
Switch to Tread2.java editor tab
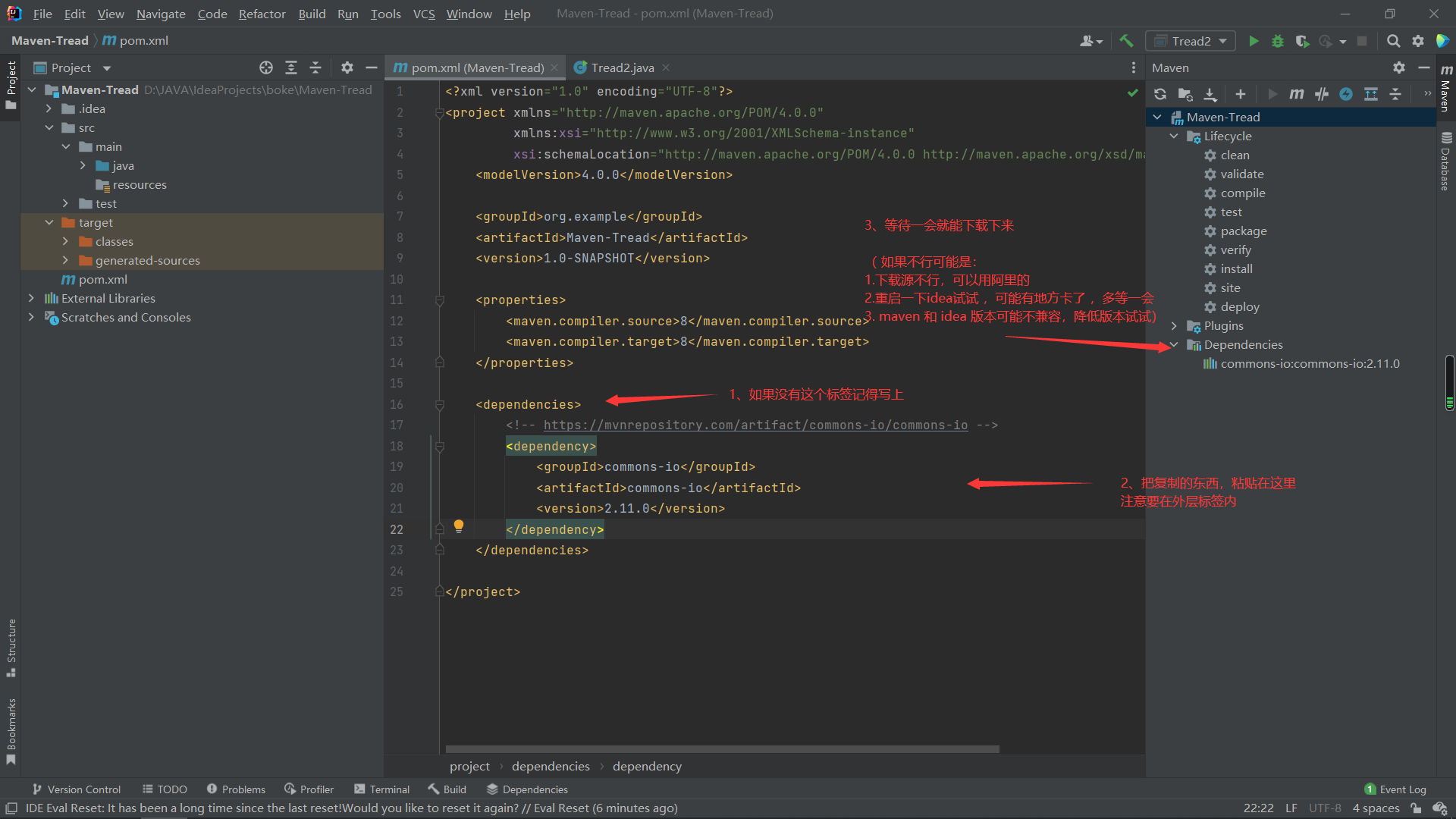(622, 67)
